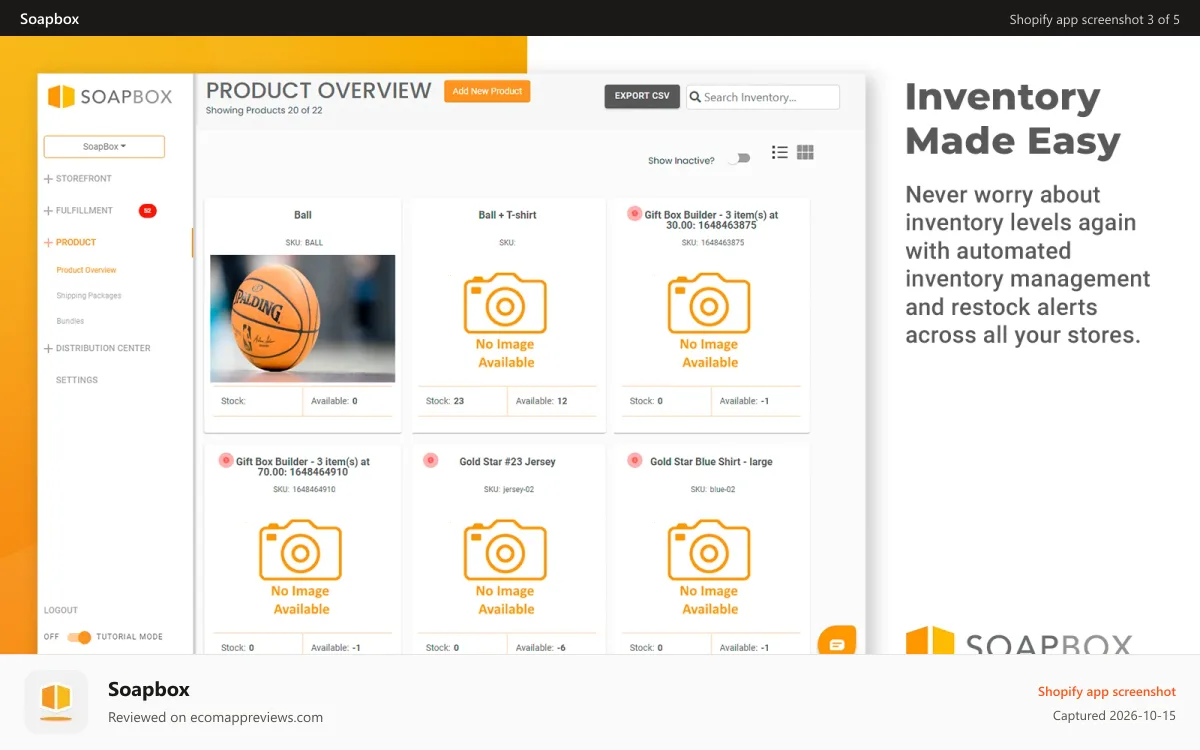Click No Image placeholder on Gold Star Blue Shirt

point(710,567)
